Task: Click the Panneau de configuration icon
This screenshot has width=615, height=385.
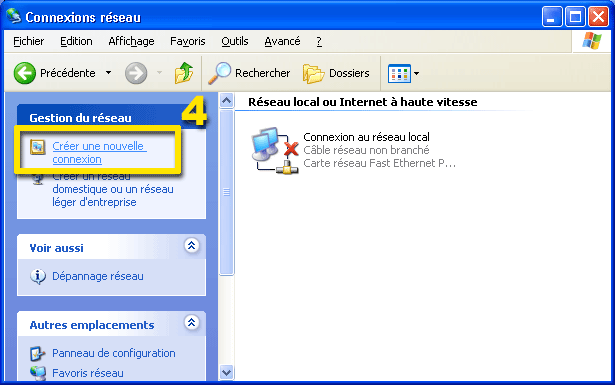Action: tap(38, 354)
